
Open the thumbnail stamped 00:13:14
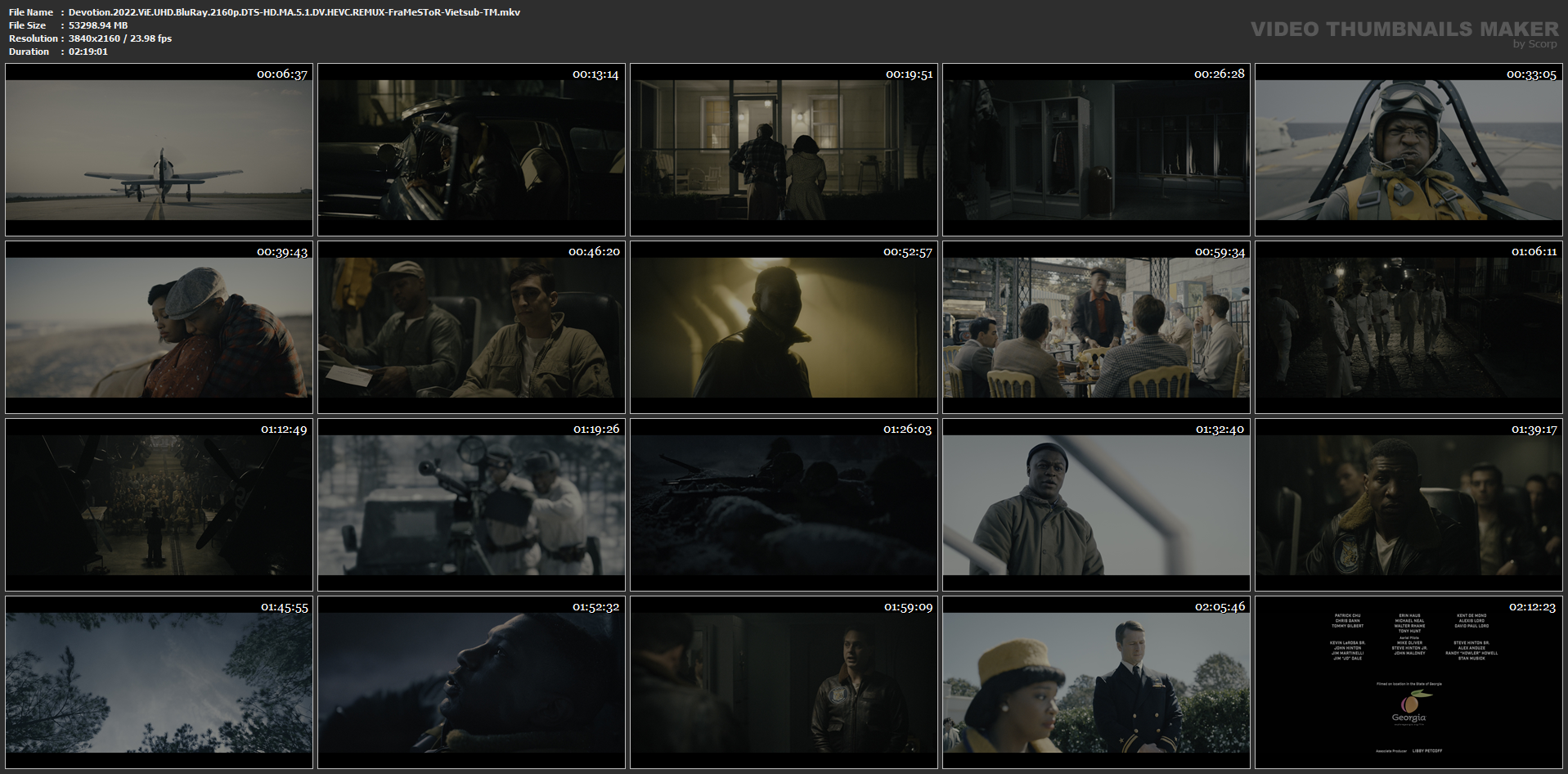coord(471,150)
